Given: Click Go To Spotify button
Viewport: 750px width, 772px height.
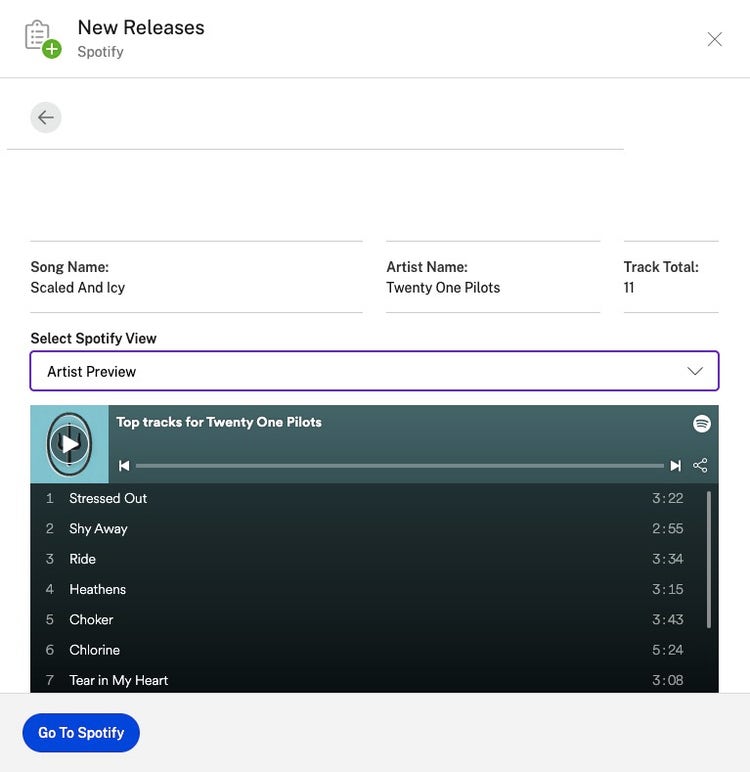Looking at the screenshot, I should coord(81,733).
